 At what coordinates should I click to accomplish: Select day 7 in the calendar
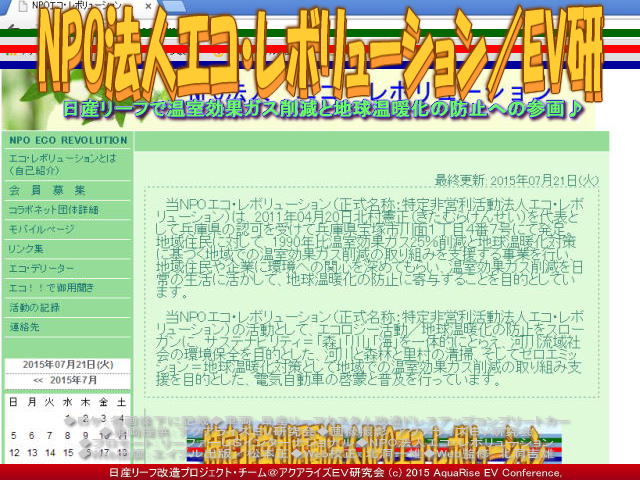coord(49,436)
